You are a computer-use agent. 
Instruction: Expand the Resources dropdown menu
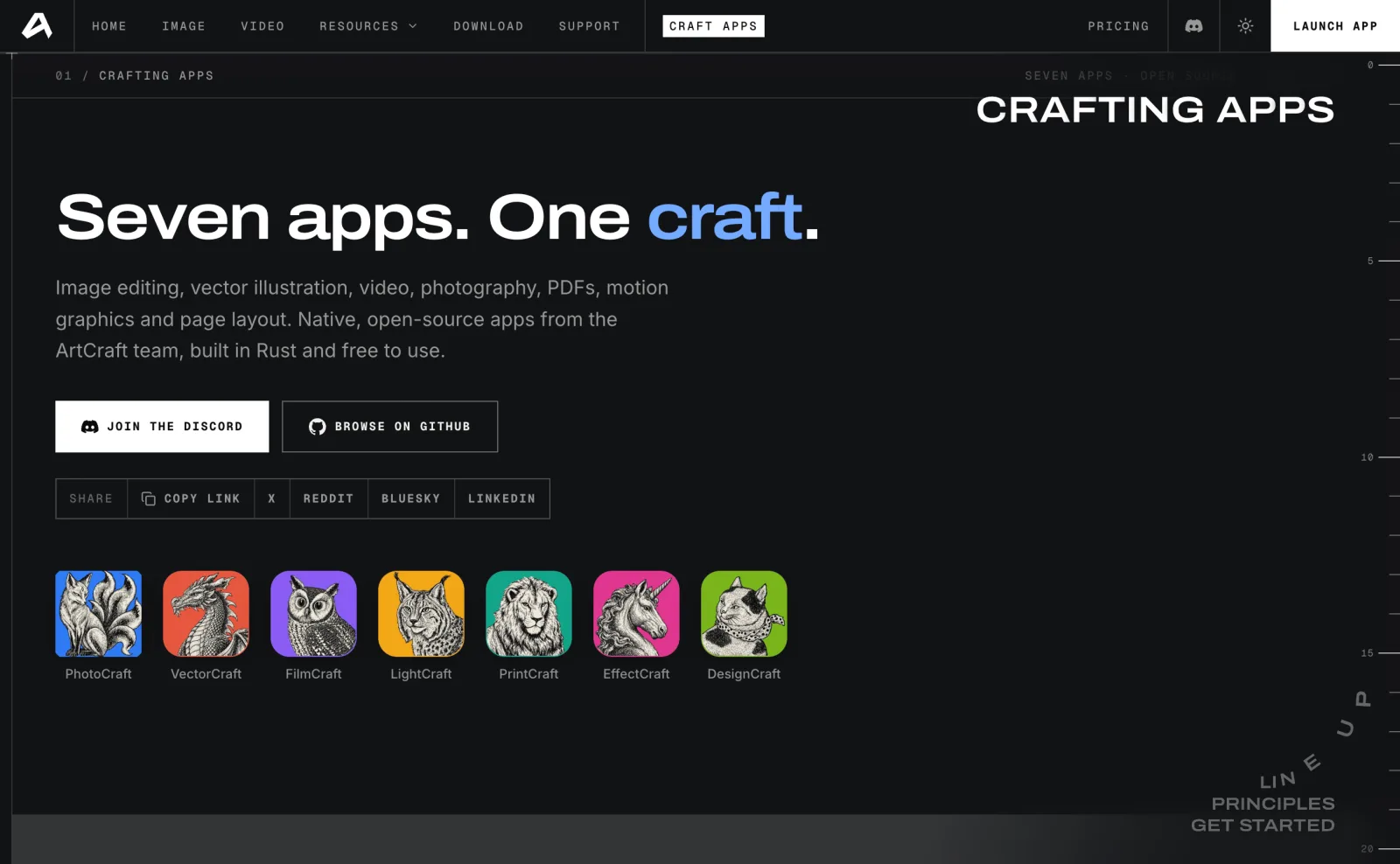point(368,26)
